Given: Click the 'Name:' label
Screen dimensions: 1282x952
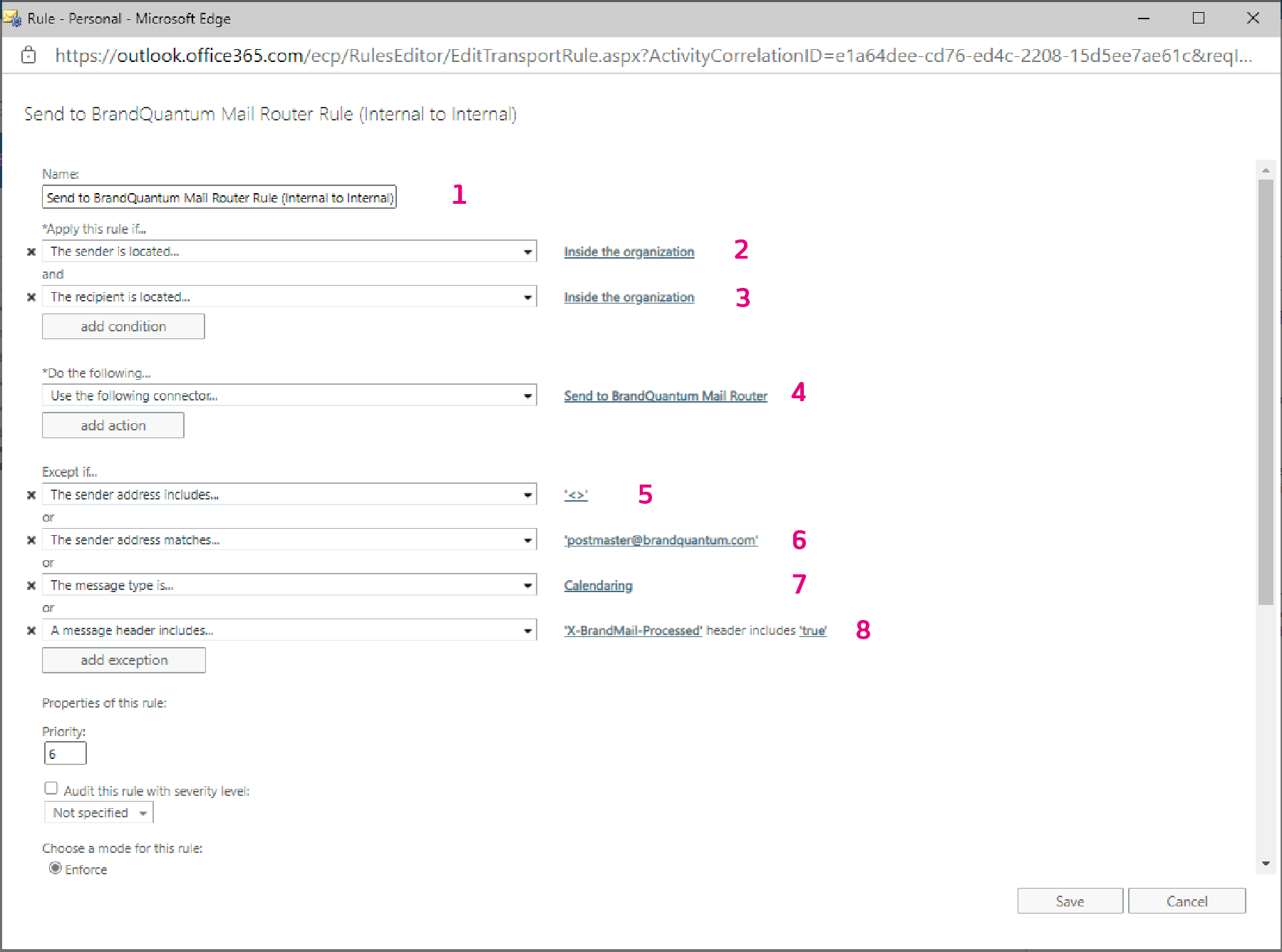Looking at the screenshot, I should (61, 175).
